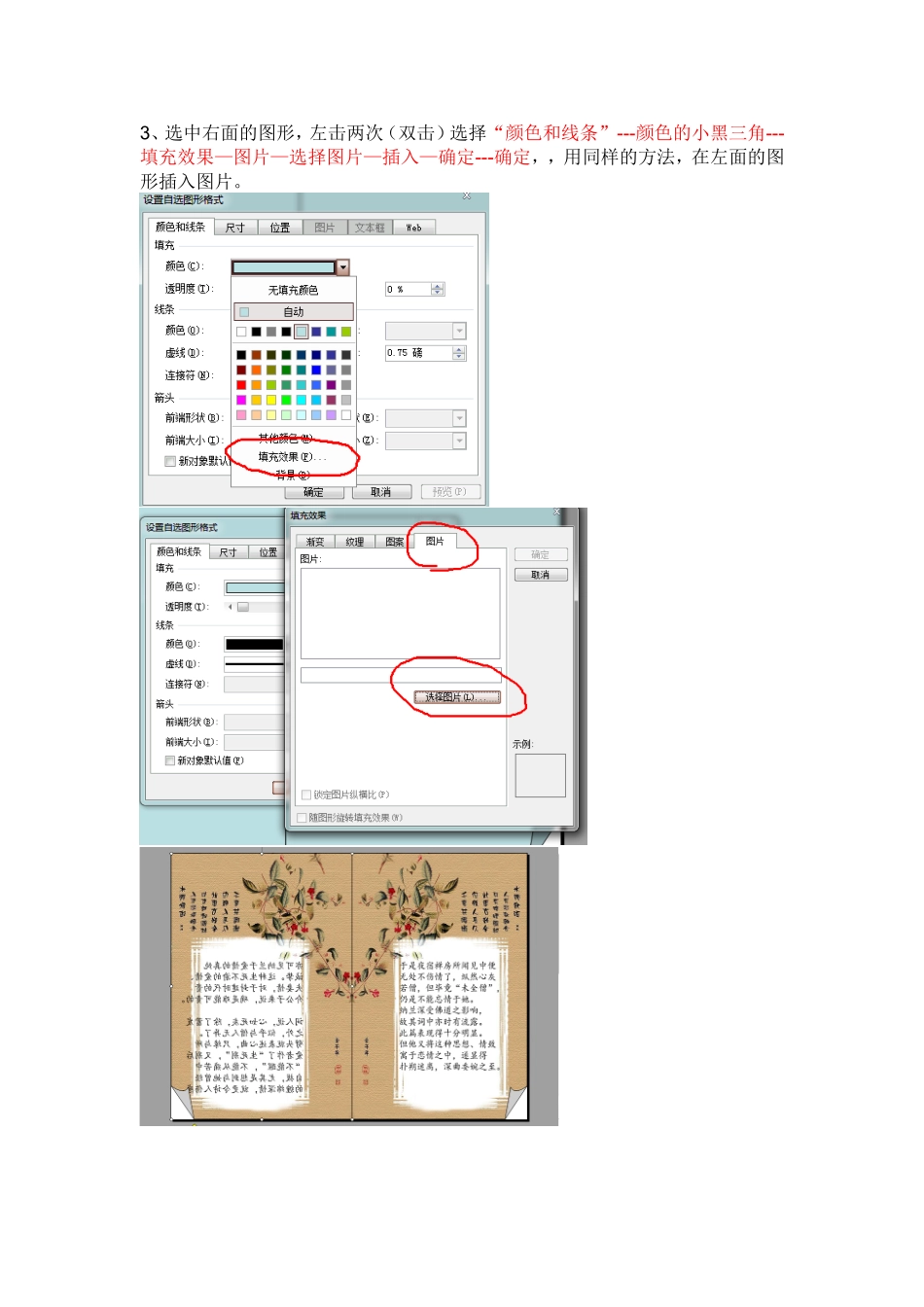The image size is (924, 1307).
Task: Switch to 图案 tab in Fill Effects
Action: [394, 542]
